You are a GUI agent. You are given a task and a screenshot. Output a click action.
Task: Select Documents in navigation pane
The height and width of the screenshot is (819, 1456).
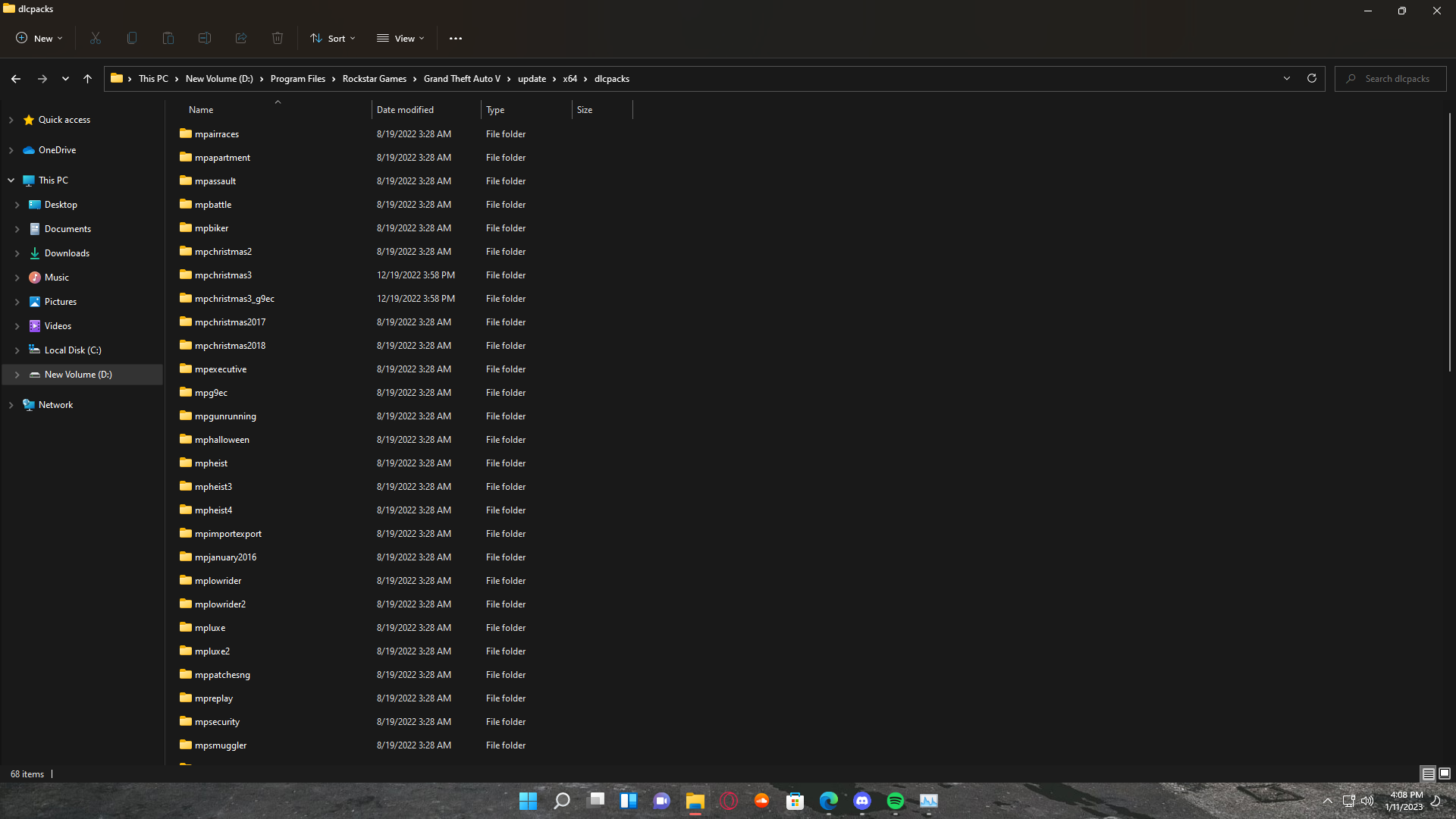click(67, 229)
